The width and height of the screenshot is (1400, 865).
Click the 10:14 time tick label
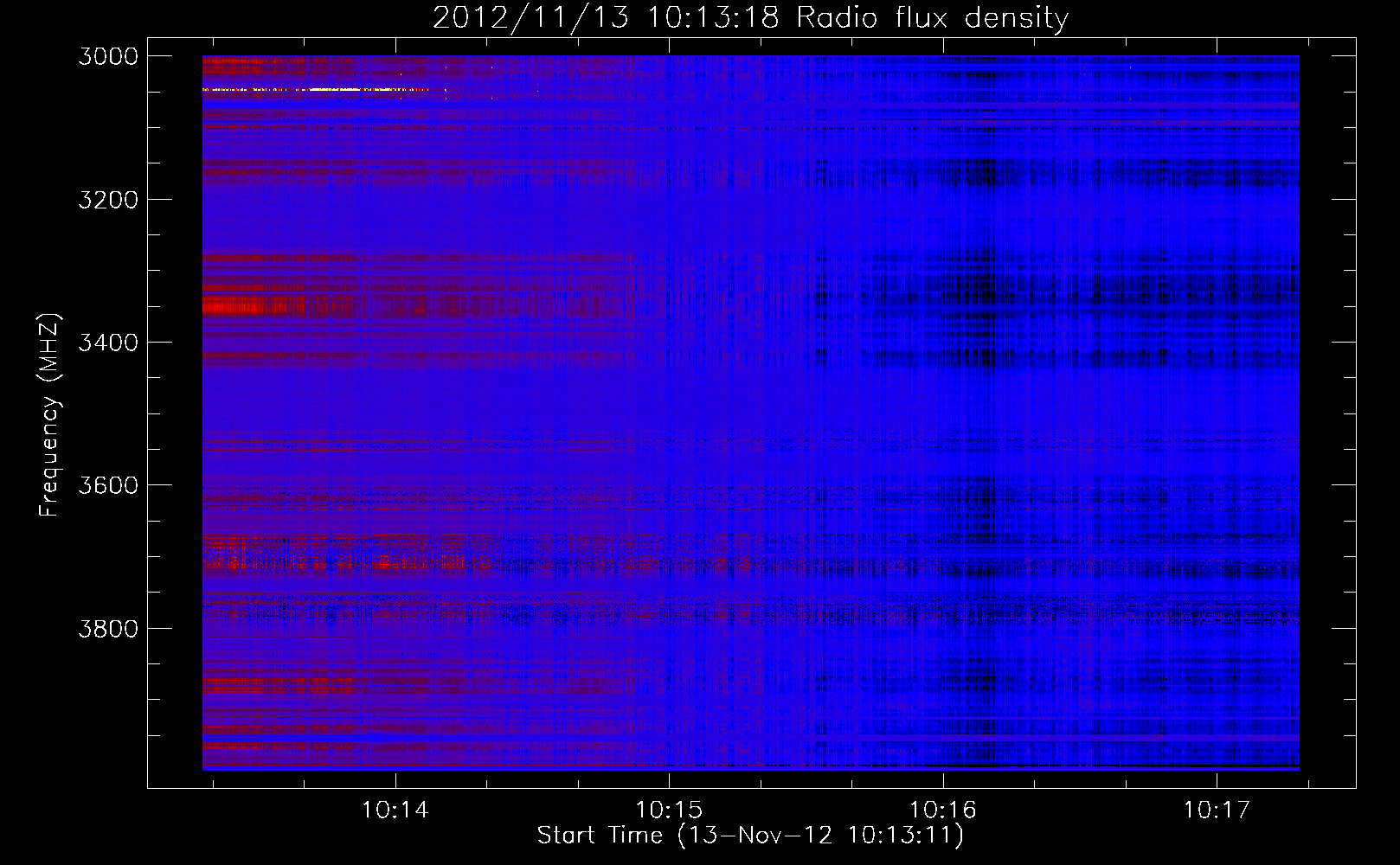(x=395, y=811)
